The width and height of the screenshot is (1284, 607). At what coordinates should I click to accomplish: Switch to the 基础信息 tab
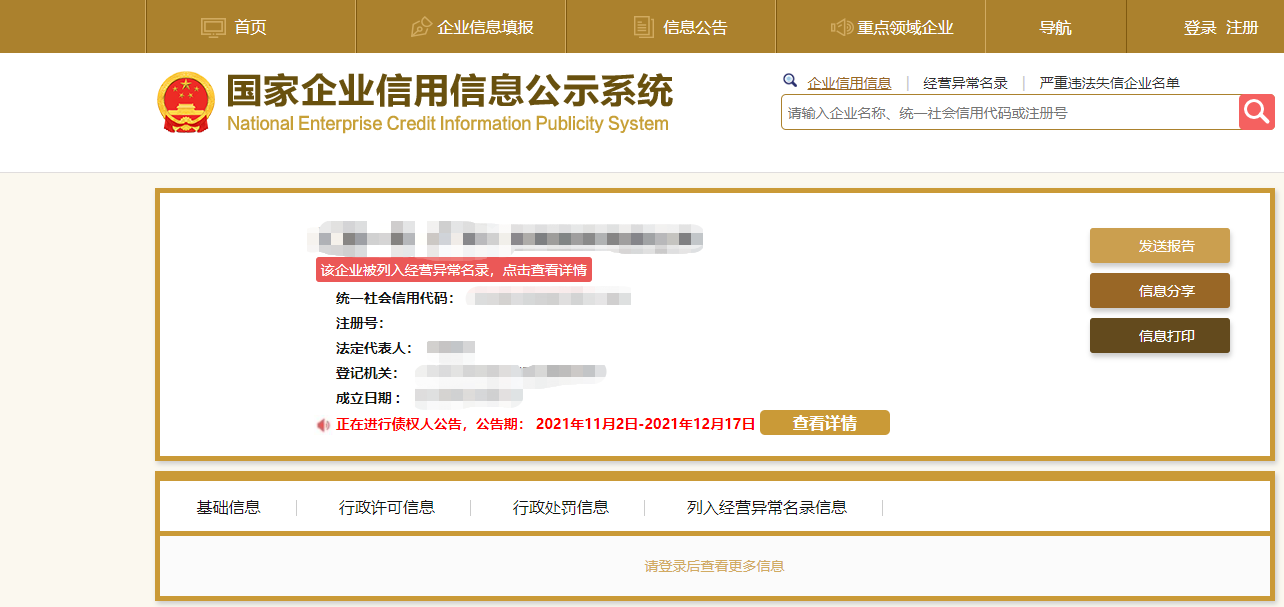[x=229, y=507]
